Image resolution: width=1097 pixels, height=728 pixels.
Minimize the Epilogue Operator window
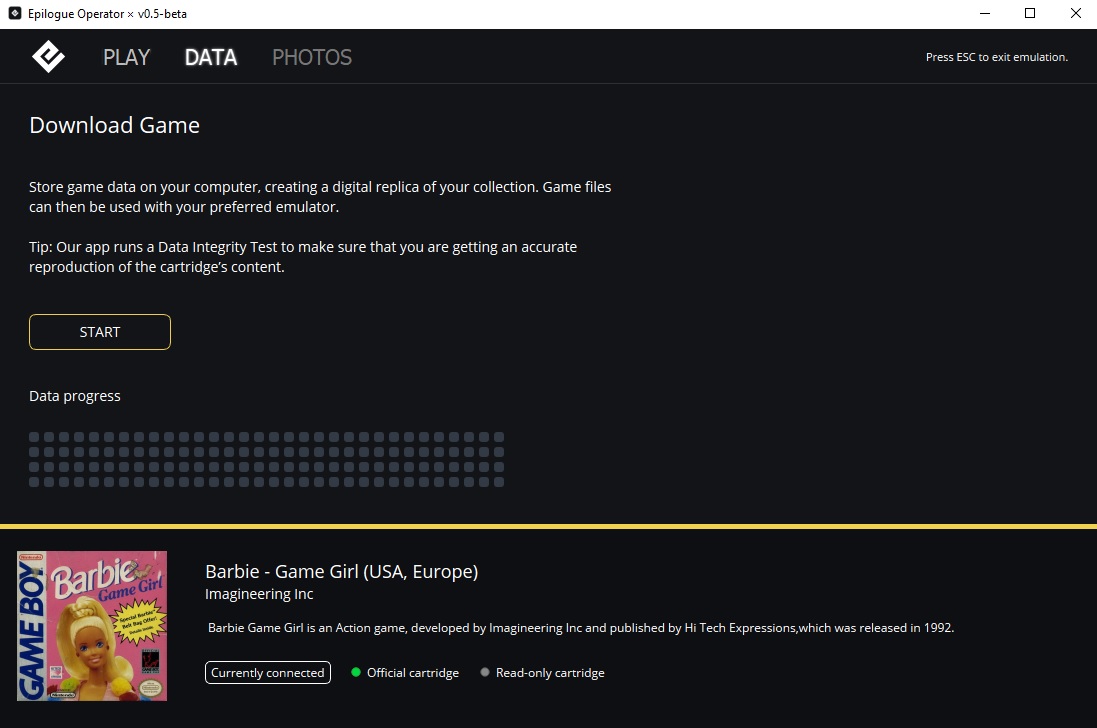(x=983, y=14)
